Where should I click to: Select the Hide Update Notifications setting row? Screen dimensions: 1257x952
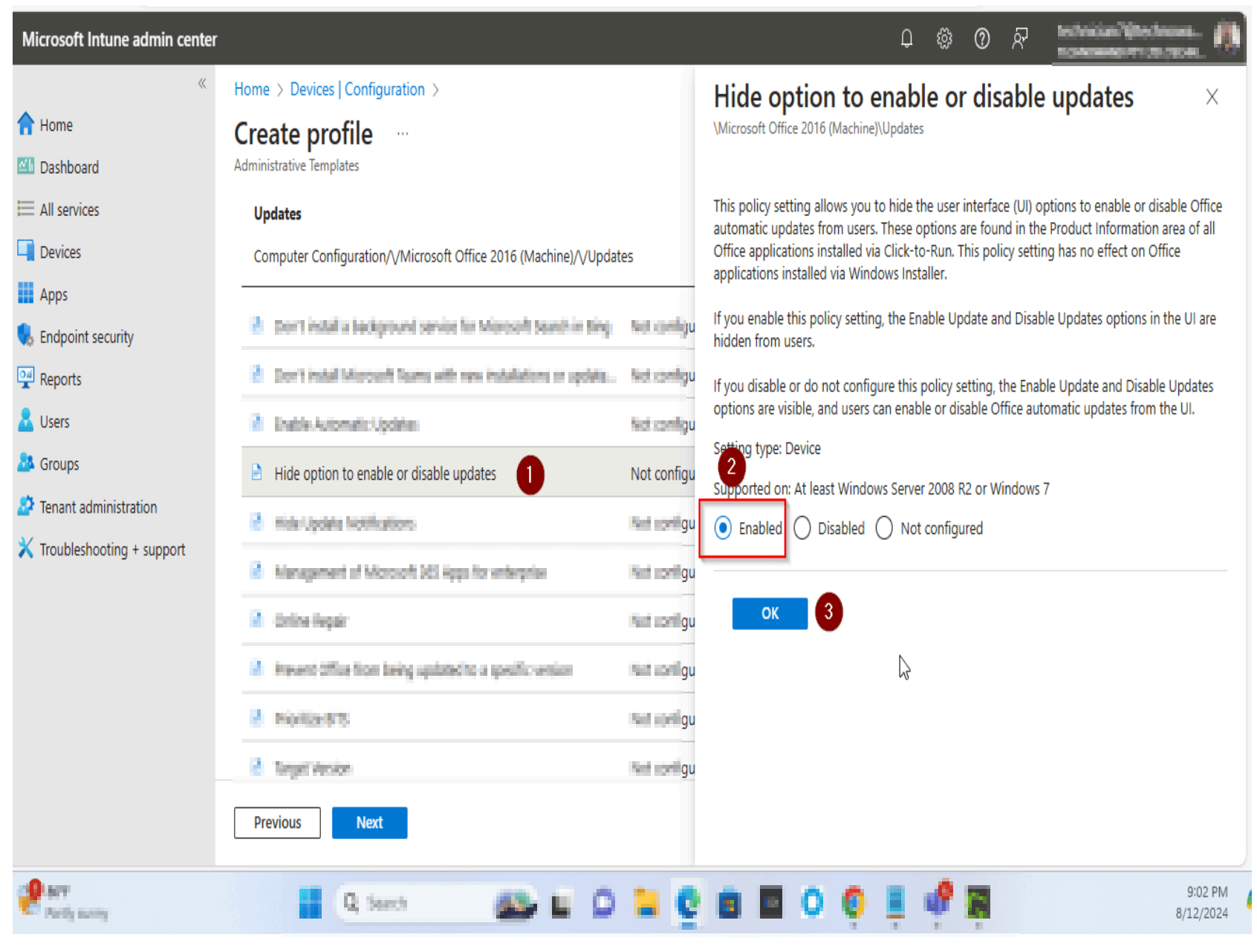coord(468,523)
